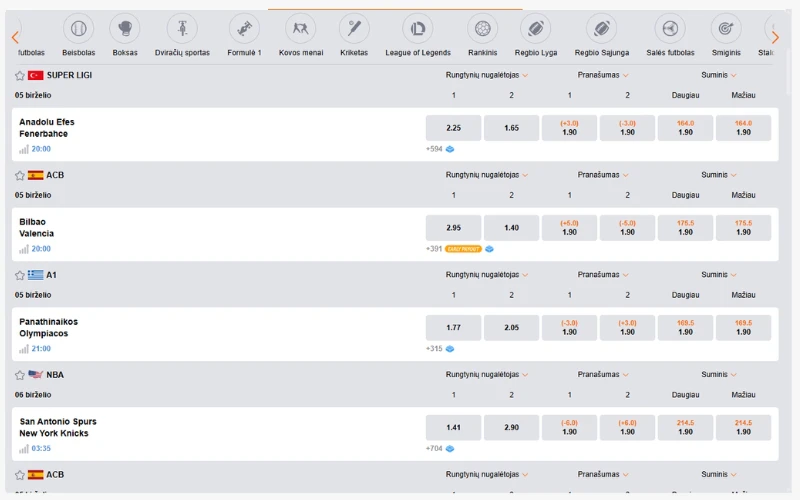Image resolution: width=800 pixels, height=500 pixels.
Task: Favorite the first ACB league star
Action: (20, 176)
